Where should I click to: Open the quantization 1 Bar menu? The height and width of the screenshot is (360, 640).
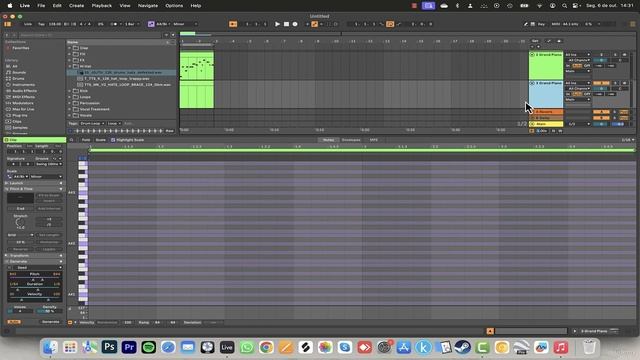(131, 24)
